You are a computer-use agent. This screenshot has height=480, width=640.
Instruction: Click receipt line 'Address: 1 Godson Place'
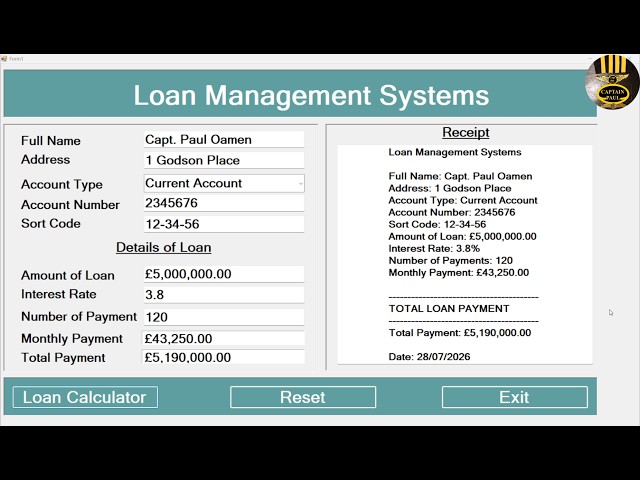(x=450, y=188)
